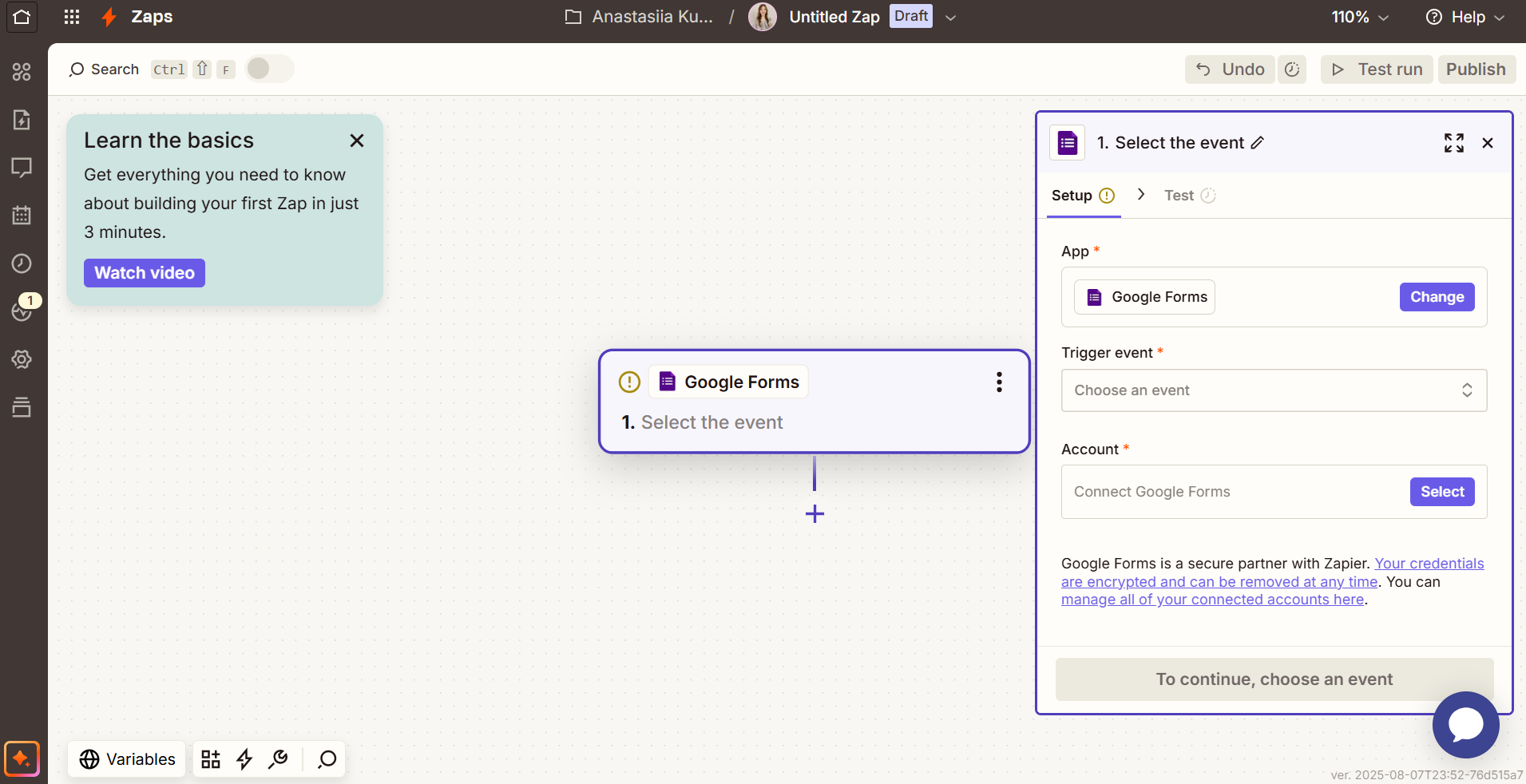The width and height of the screenshot is (1526, 784).
Task: Click the pencil icon to rename step
Action: 1258,143
